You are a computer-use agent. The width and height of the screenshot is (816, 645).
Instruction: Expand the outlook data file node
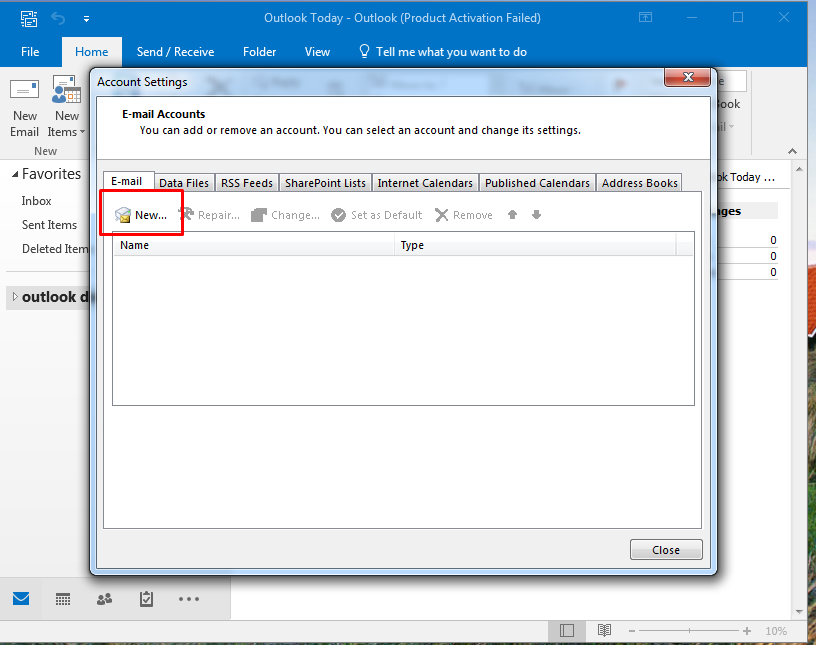point(15,297)
